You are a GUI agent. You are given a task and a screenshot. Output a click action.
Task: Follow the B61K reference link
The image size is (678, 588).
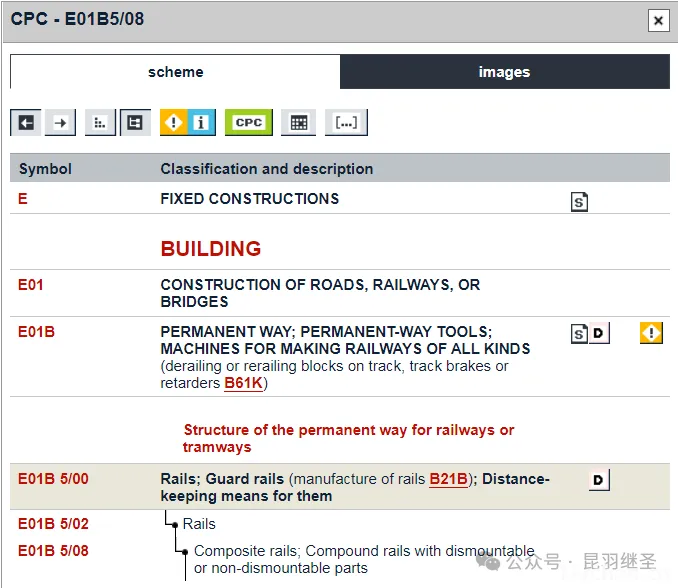[245, 383]
